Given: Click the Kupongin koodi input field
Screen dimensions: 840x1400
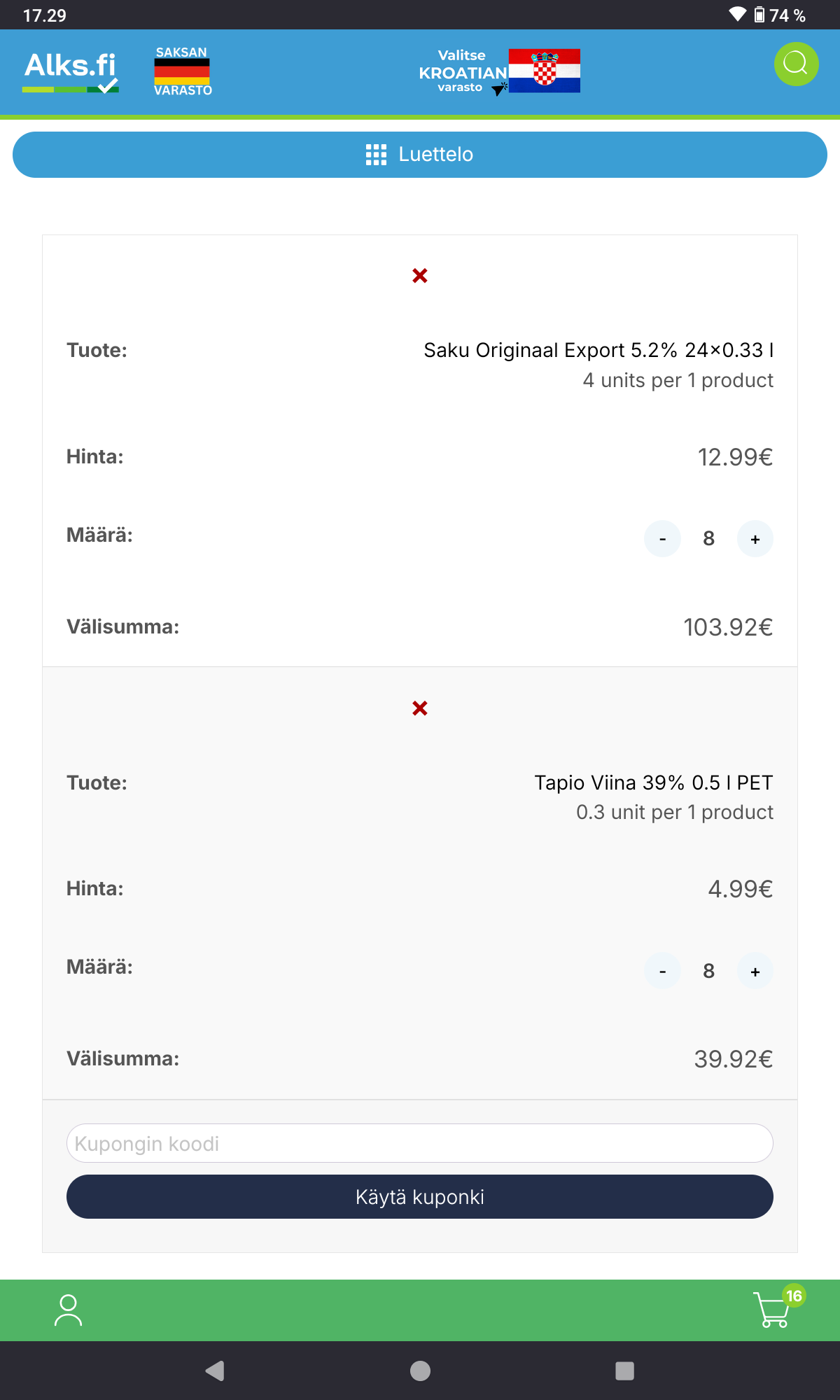Looking at the screenshot, I should [x=420, y=1144].
